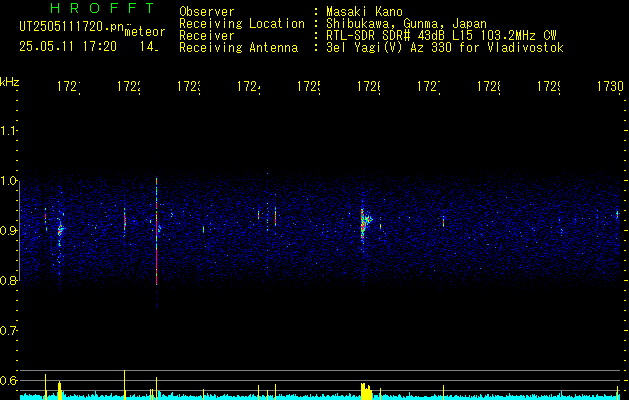The image size is (629, 400).
Task: Click the 1.1 frequency axis label
Action: tap(9, 131)
